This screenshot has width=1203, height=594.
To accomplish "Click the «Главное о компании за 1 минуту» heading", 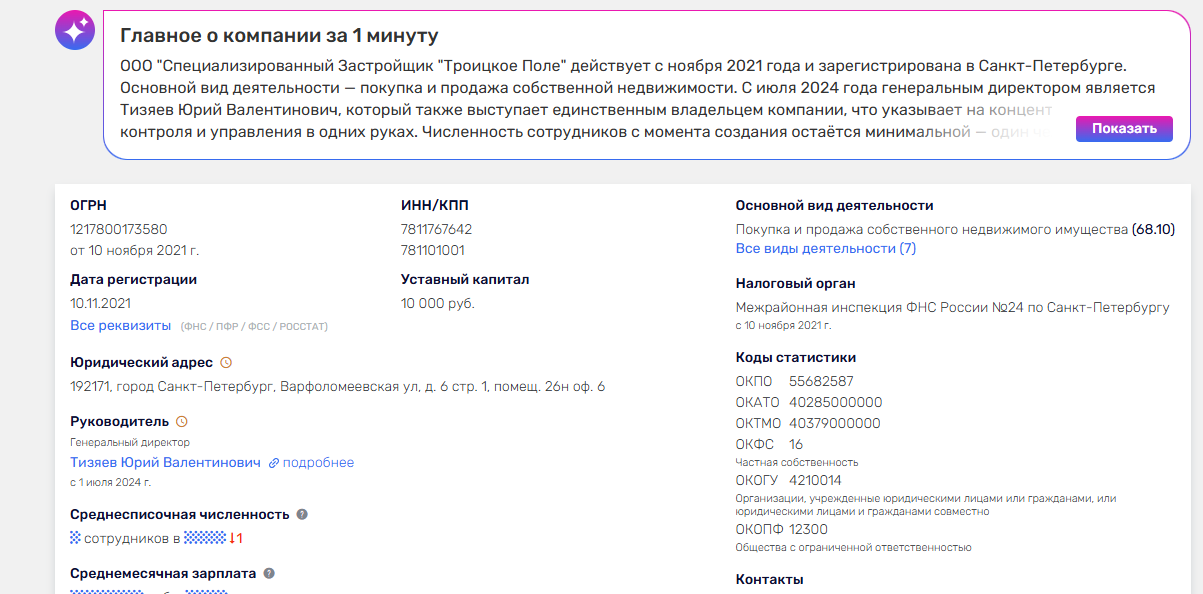I will (x=279, y=37).
